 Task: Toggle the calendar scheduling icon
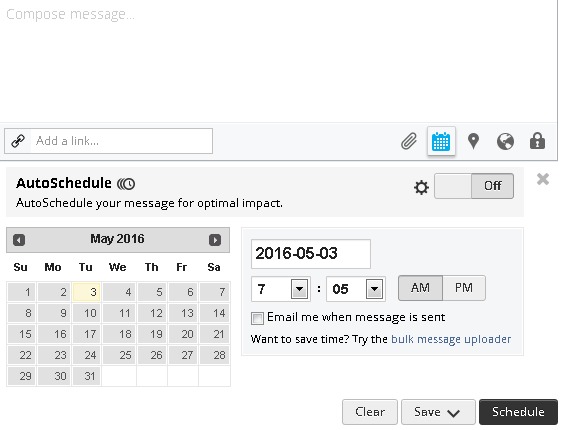pos(441,141)
